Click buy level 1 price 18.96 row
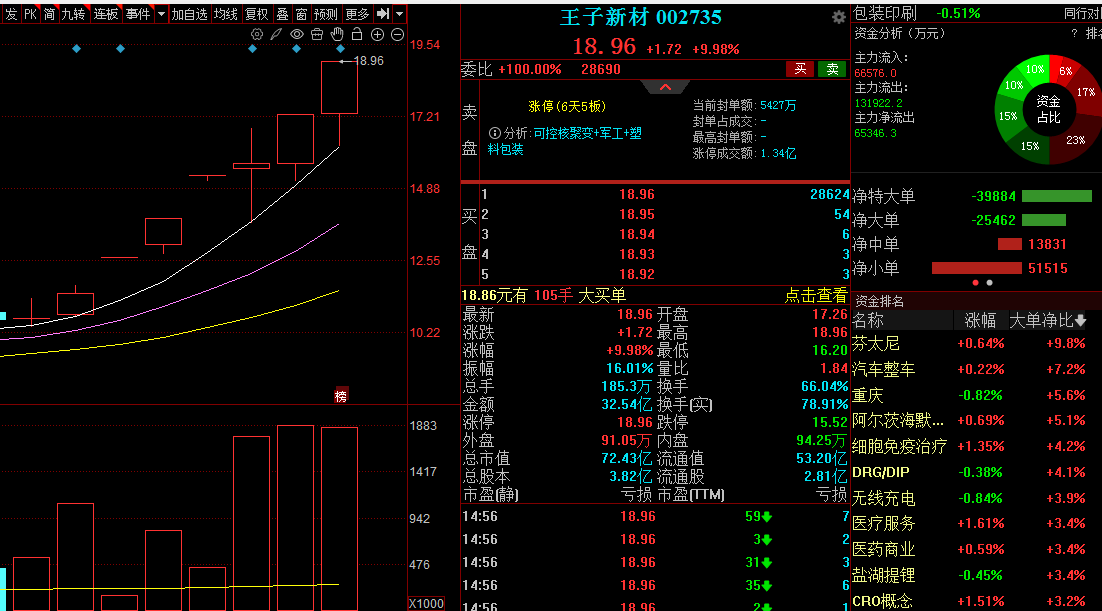The image size is (1102, 611). click(x=664, y=194)
